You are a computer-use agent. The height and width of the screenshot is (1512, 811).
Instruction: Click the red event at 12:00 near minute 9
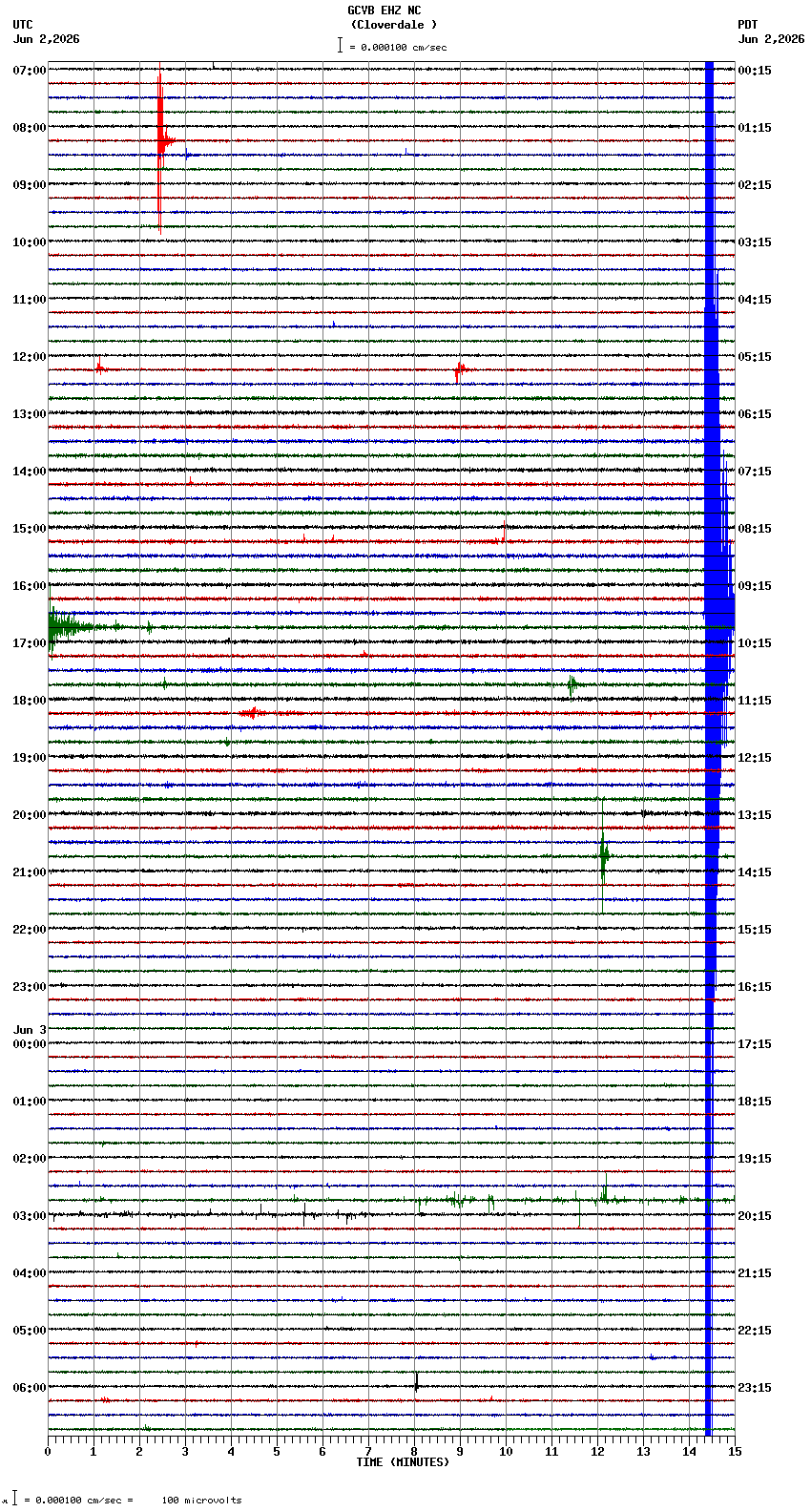(x=461, y=369)
